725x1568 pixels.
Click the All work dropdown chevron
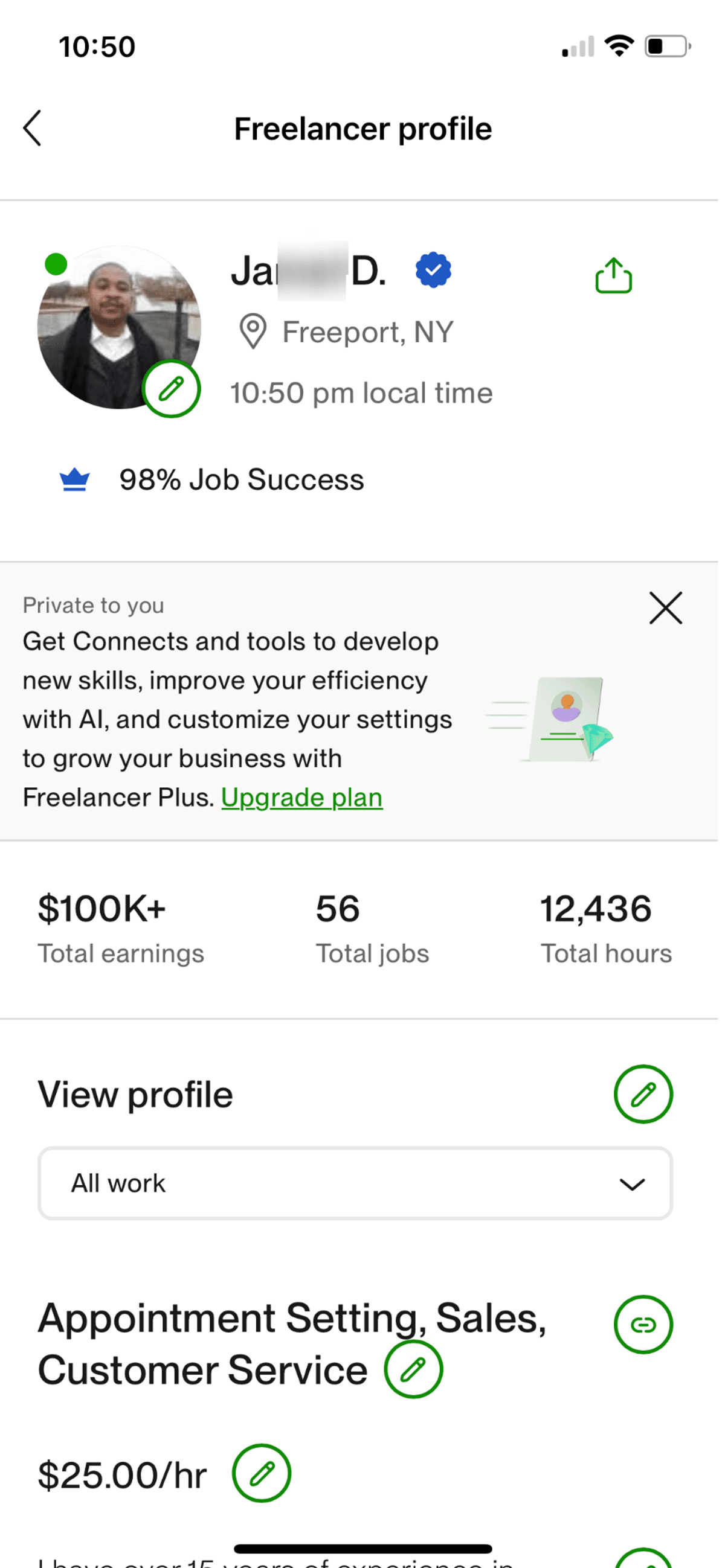[632, 1184]
